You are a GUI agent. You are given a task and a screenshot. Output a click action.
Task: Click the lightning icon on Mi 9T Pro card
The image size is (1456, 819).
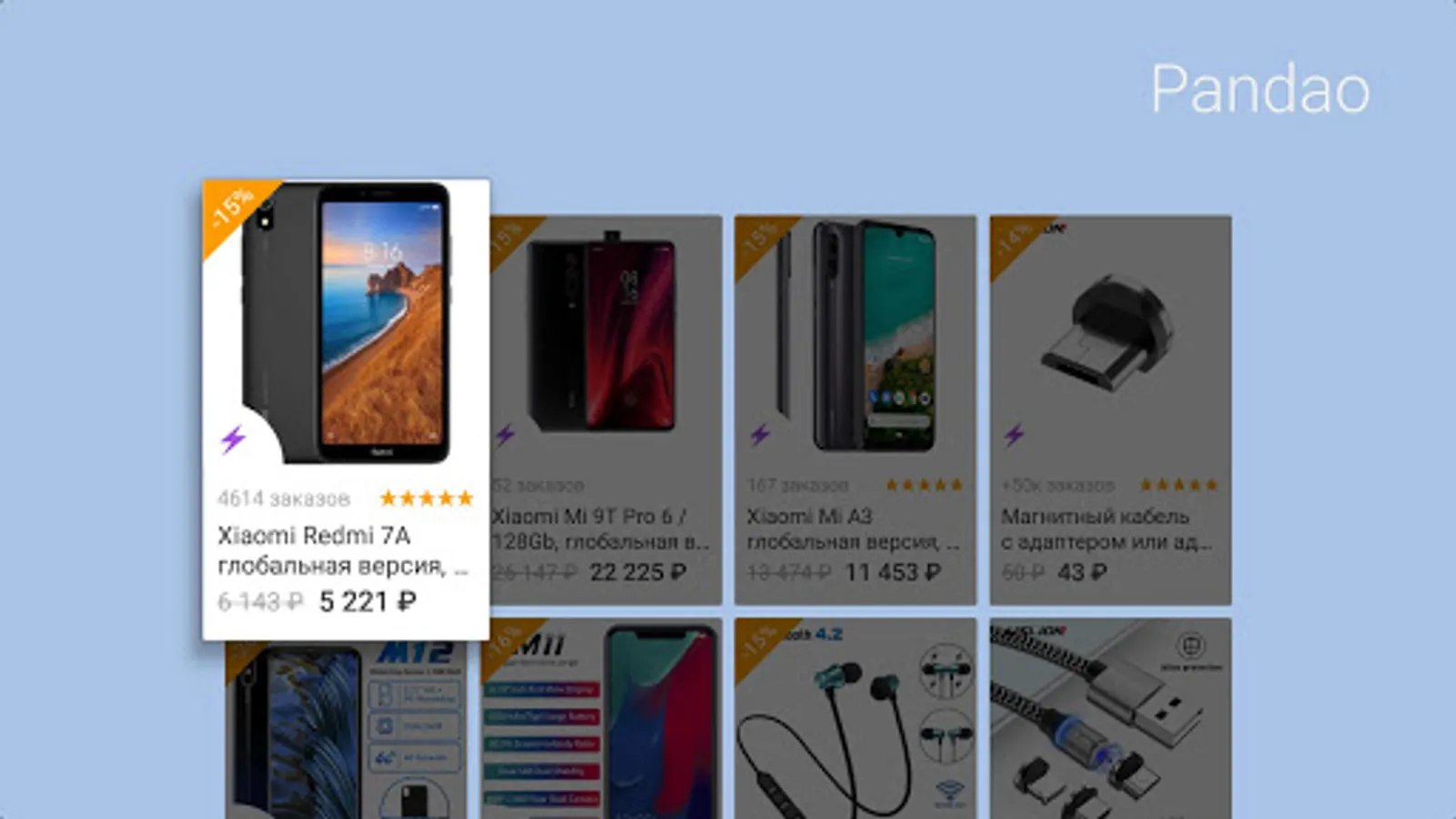click(x=505, y=435)
